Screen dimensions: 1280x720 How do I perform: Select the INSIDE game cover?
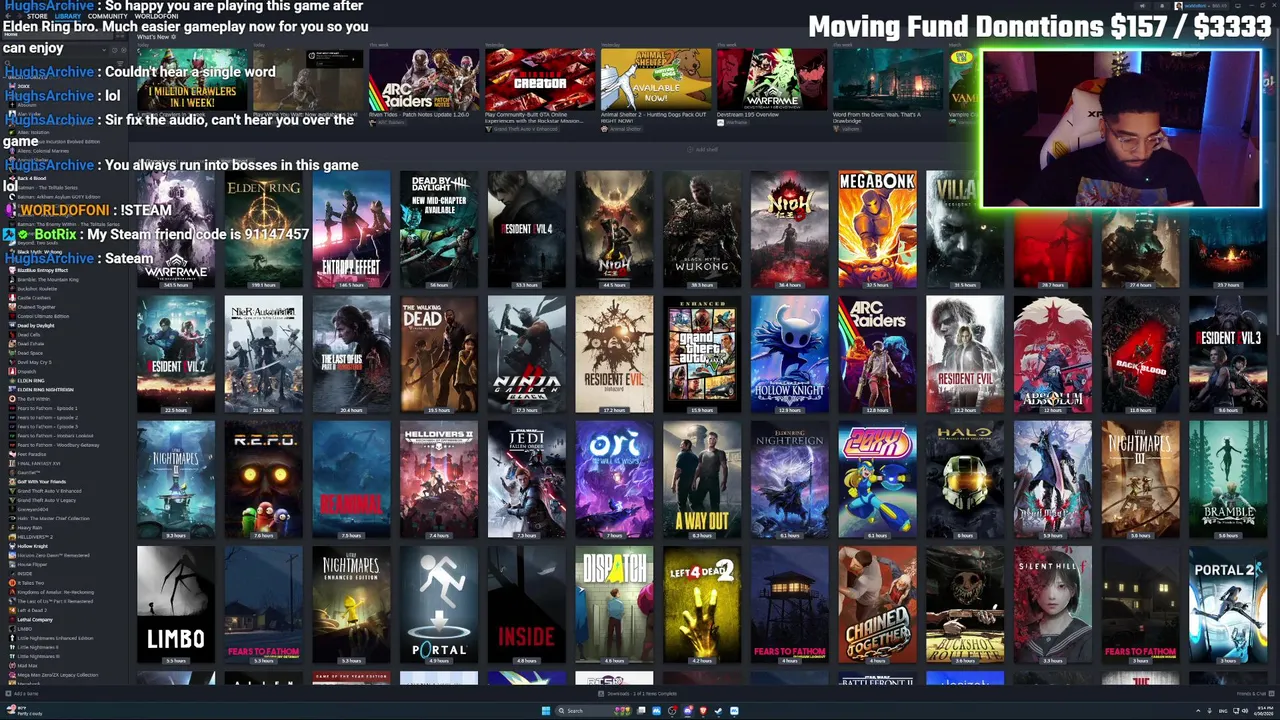coord(527,604)
